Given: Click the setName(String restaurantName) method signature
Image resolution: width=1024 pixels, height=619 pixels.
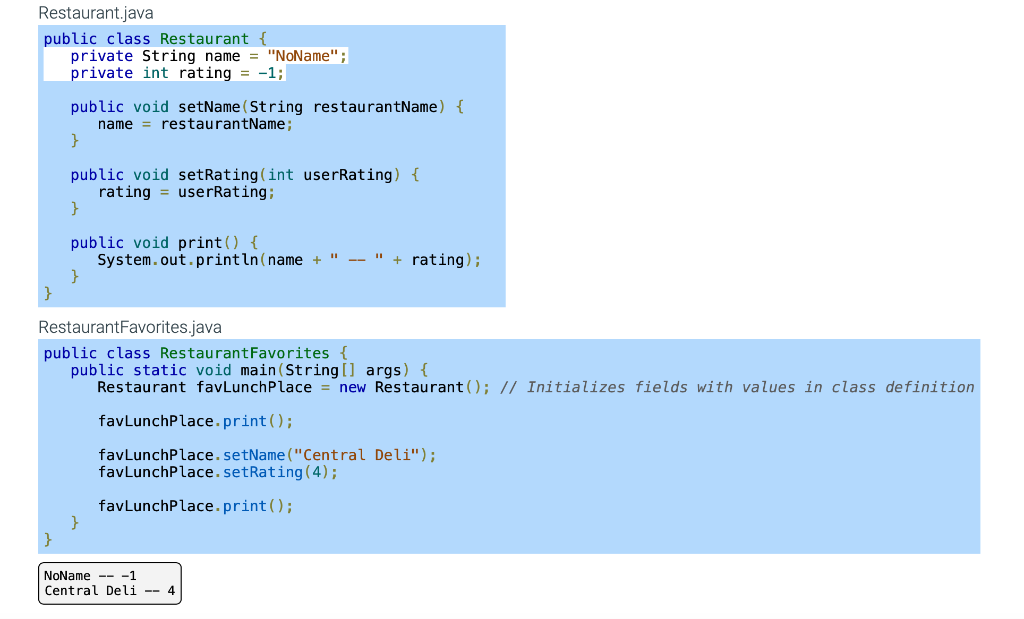Looking at the screenshot, I should pos(268,107).
